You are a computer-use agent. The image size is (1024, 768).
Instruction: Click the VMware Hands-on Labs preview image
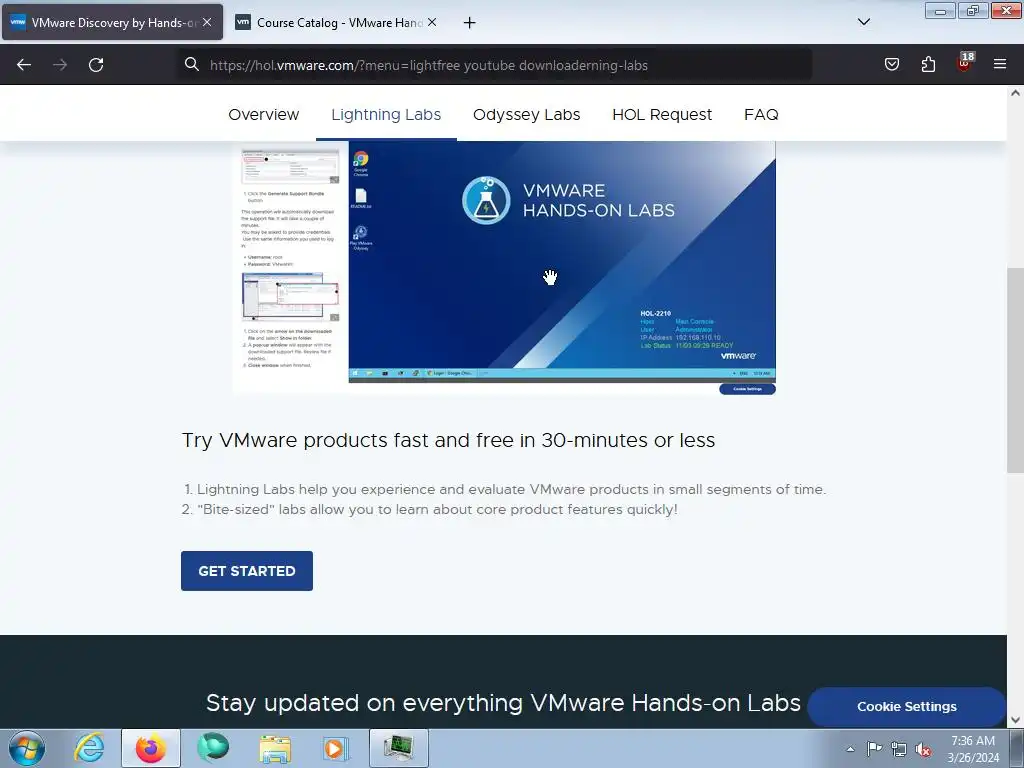point(504,266)
